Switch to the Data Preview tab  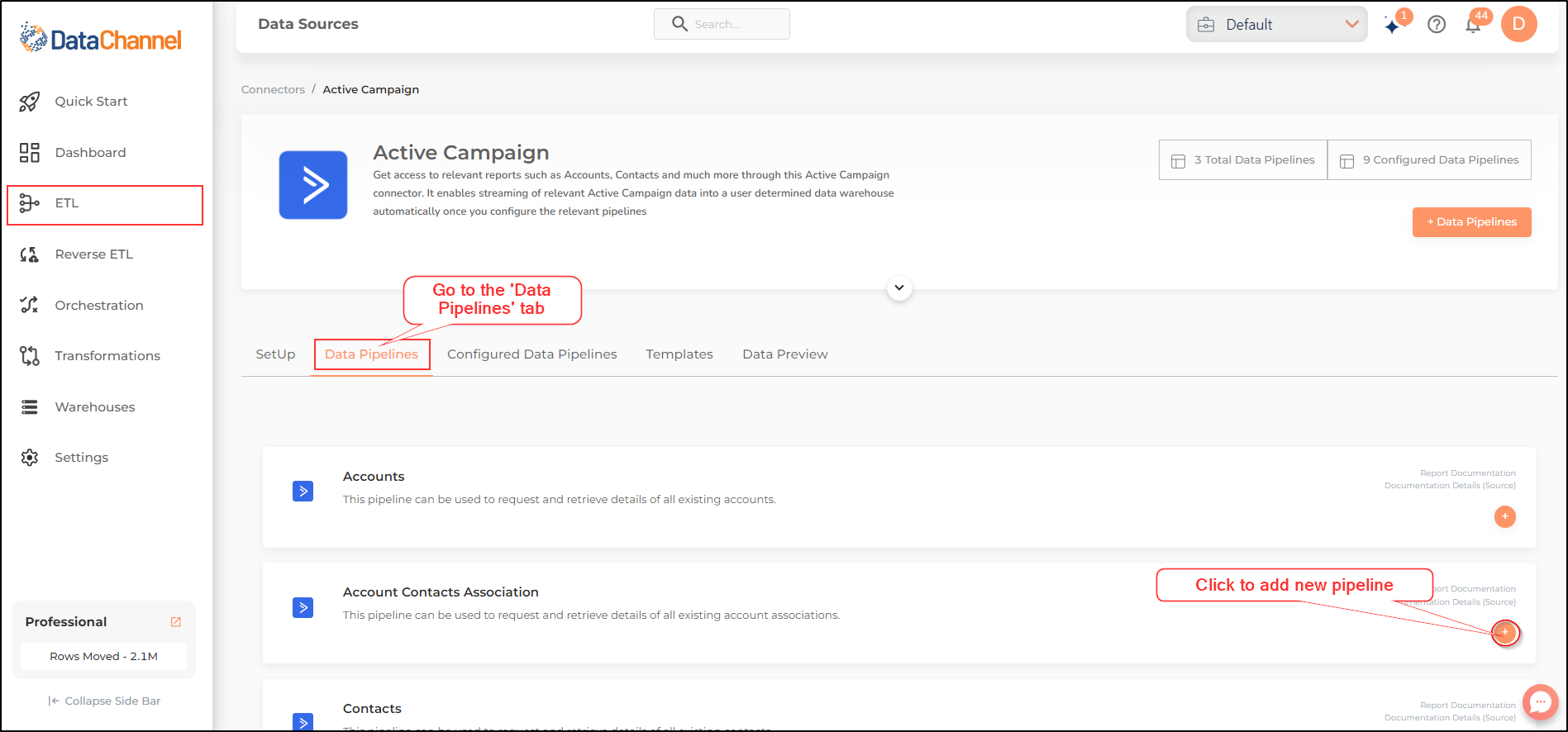coord(785,354)
